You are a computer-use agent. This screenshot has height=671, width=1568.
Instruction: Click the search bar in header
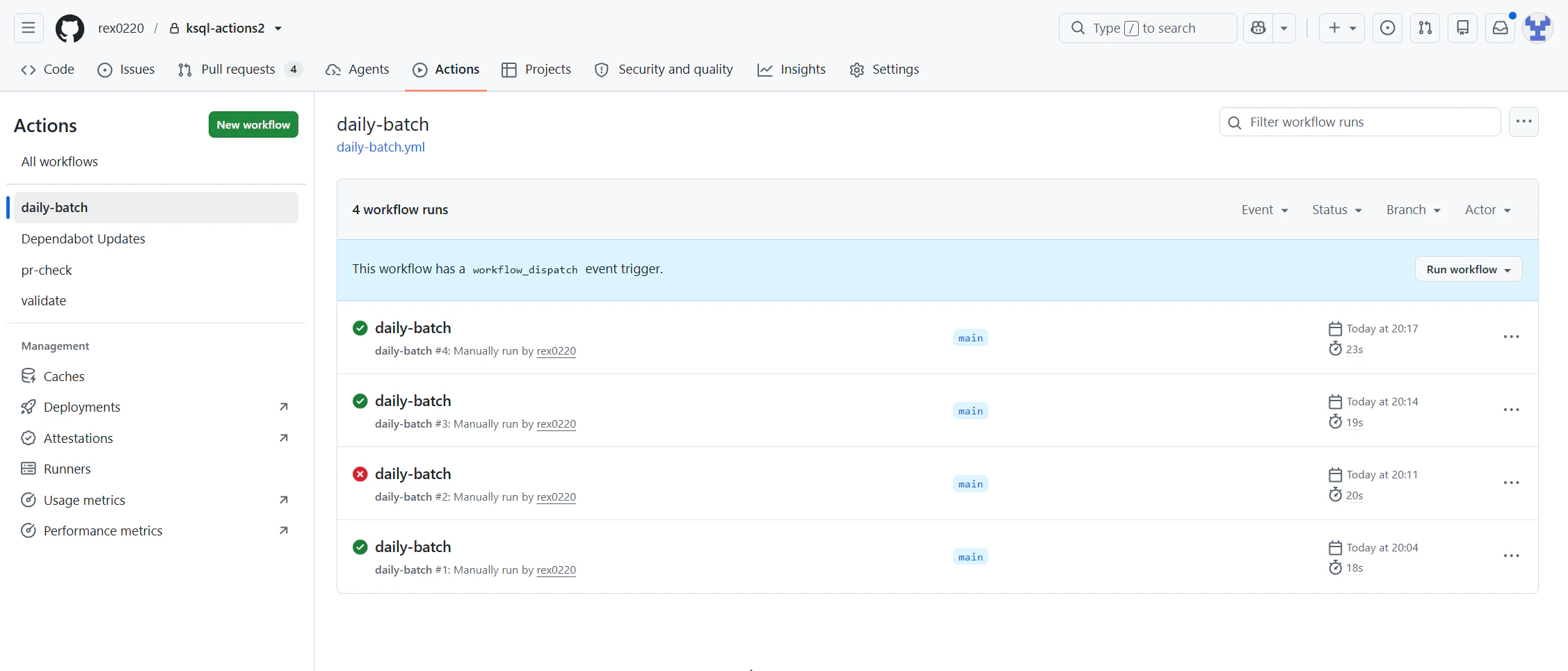[1147, 28]
